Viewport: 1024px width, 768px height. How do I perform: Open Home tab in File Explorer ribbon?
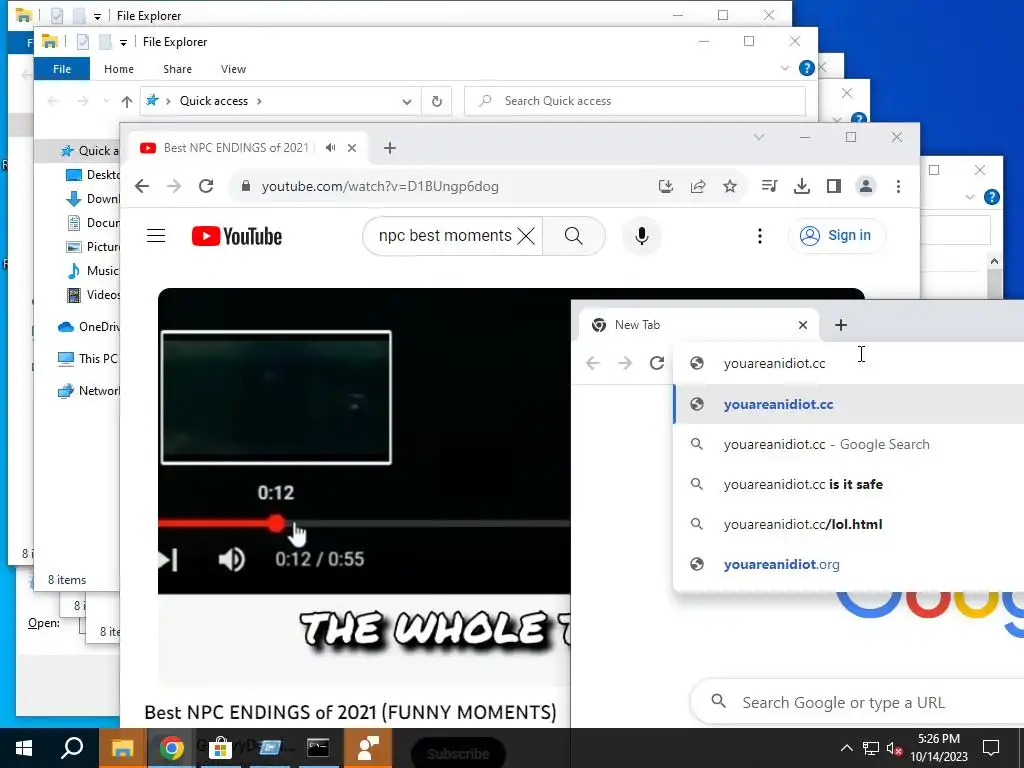(119, 69)
